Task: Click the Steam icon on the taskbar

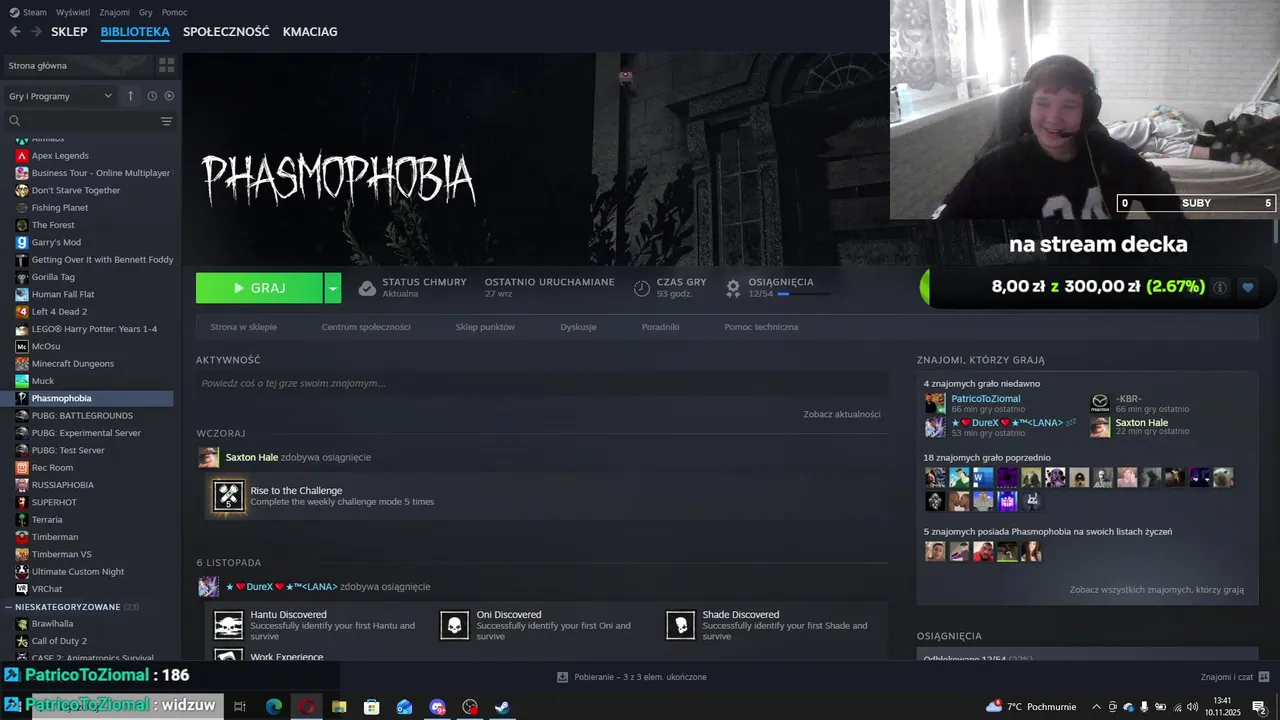Action: 502,707
